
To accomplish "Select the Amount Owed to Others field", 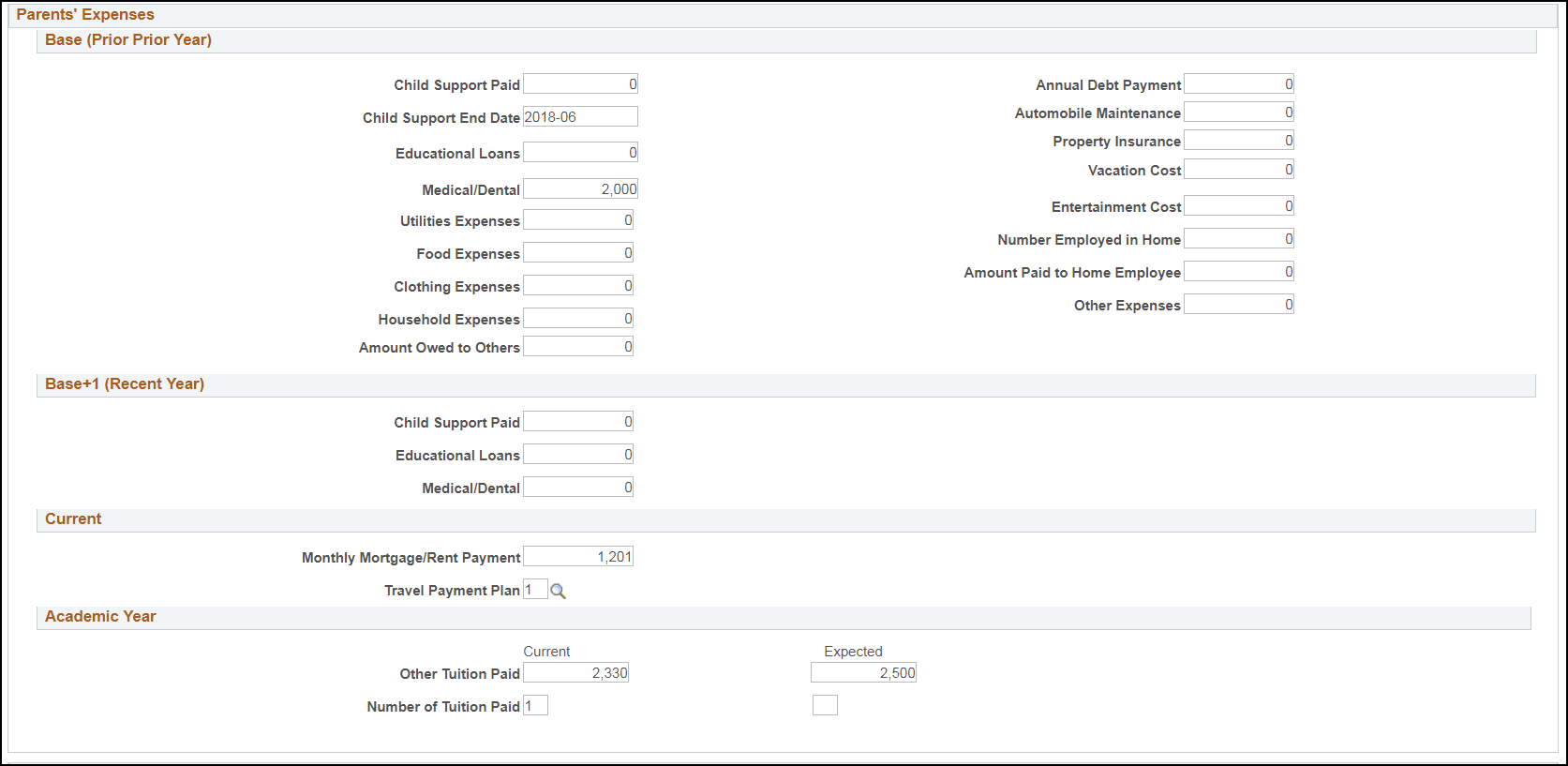I will (578, 347).
